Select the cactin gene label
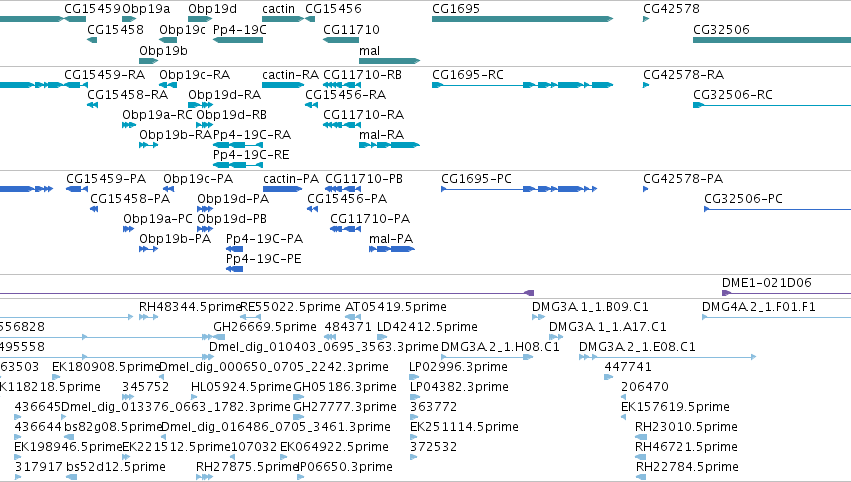This screenshot has width=851, height=482. [x=278, y=9]
